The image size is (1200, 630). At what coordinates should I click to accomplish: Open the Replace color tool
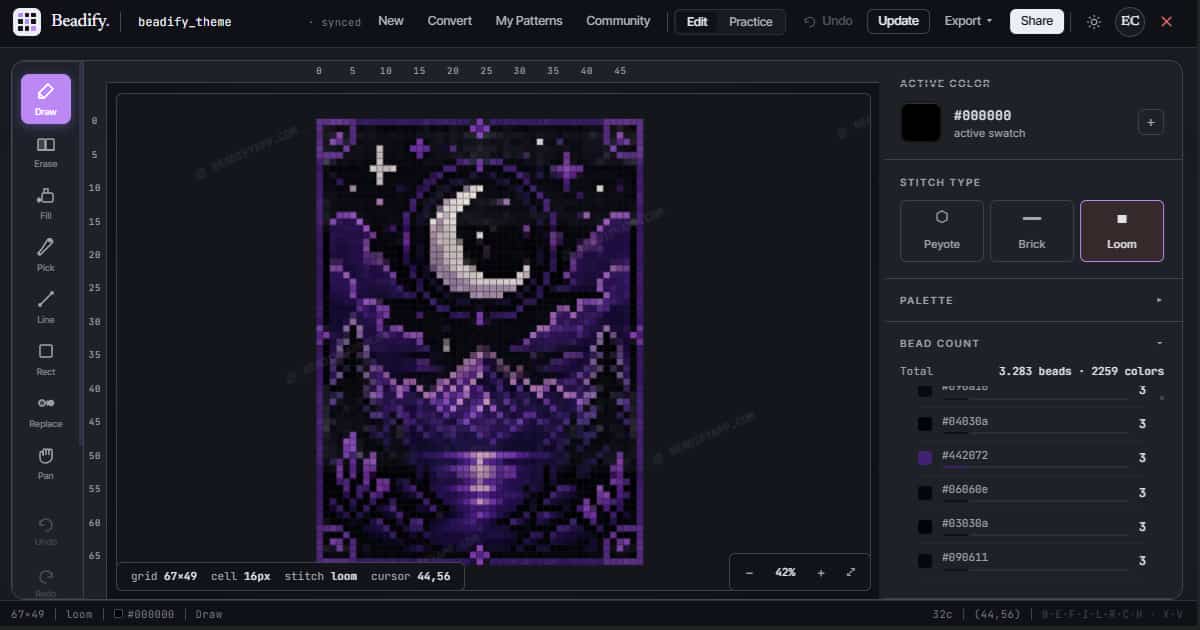point(46,411)
